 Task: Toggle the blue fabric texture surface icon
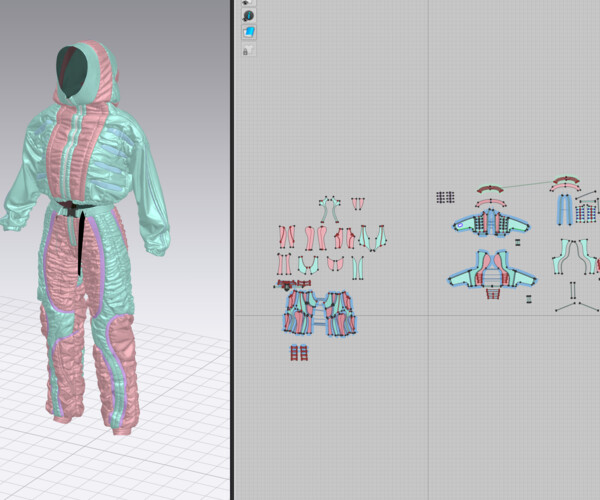249,32
